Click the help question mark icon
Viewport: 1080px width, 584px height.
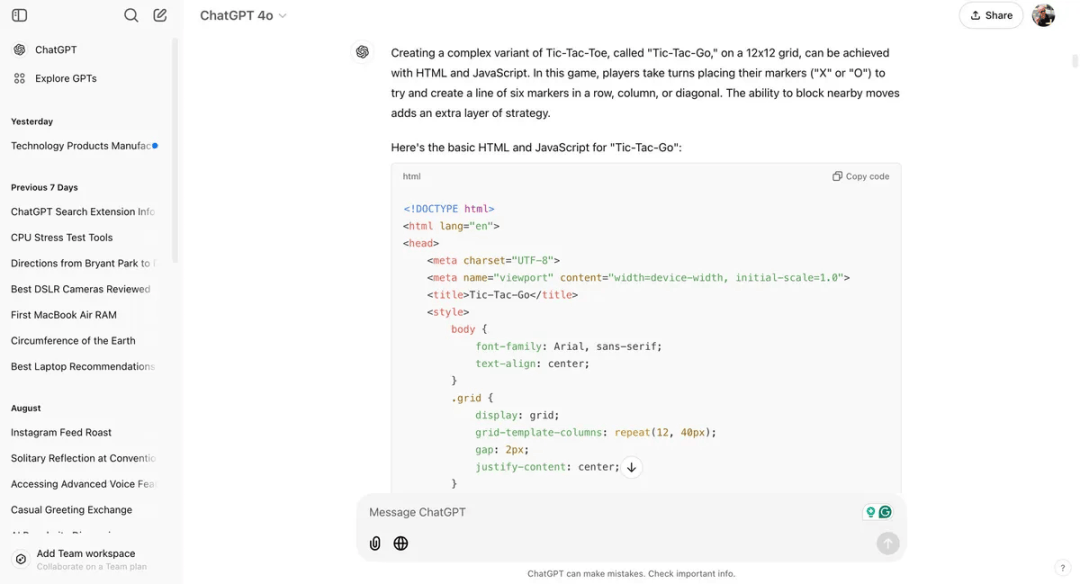coord(1063,568)
